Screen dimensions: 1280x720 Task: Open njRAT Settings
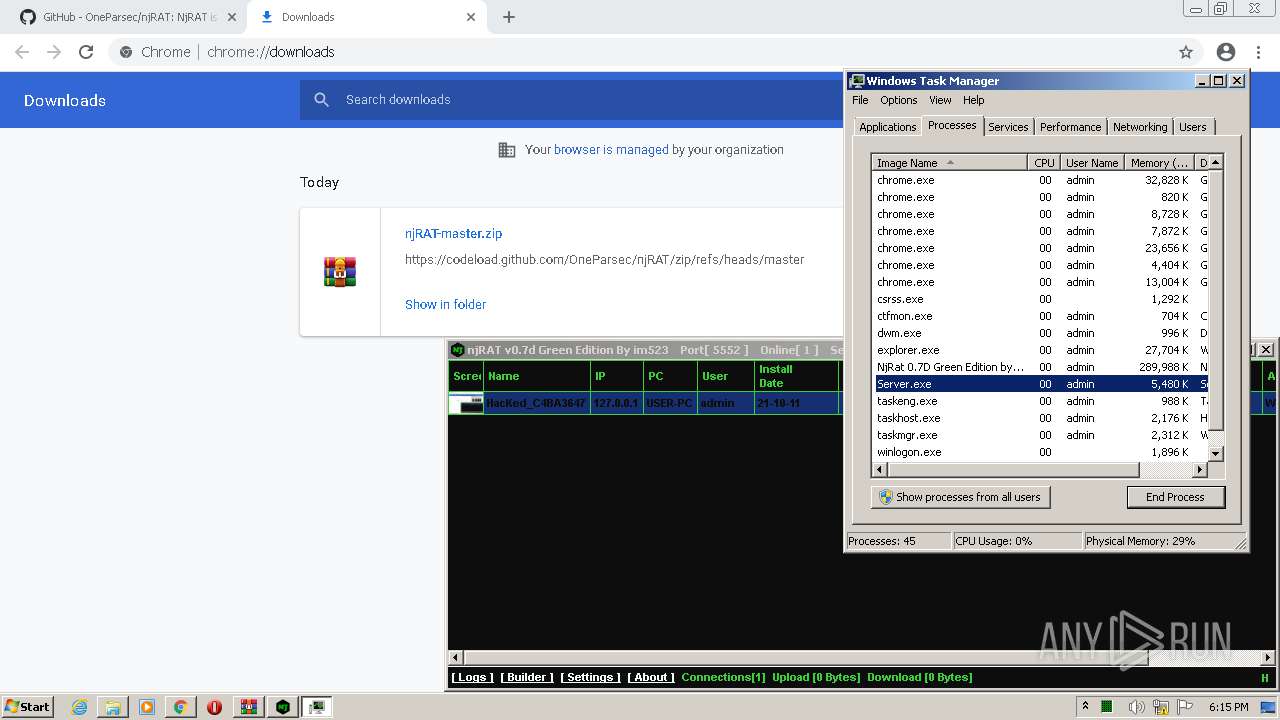590,677
